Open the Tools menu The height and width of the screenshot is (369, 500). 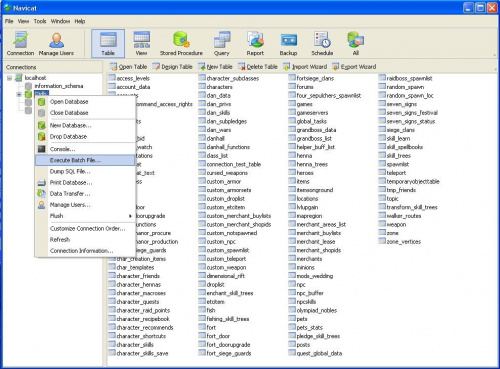pos(40,21)
